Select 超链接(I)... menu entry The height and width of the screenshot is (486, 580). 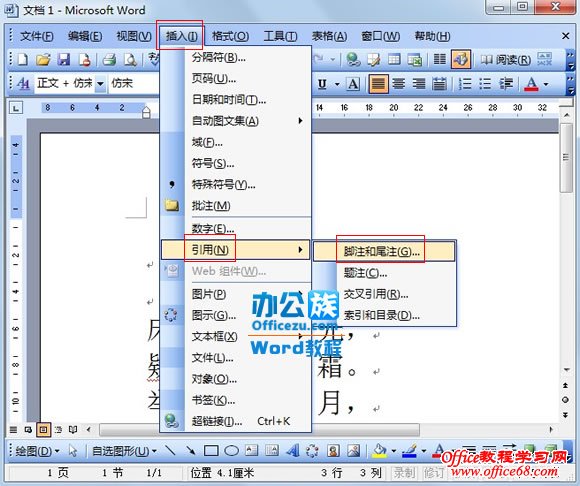click(236, 421)
